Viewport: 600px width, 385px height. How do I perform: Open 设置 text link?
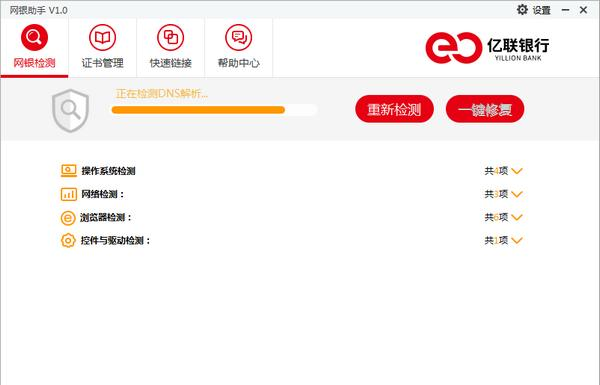click(542, 10)
